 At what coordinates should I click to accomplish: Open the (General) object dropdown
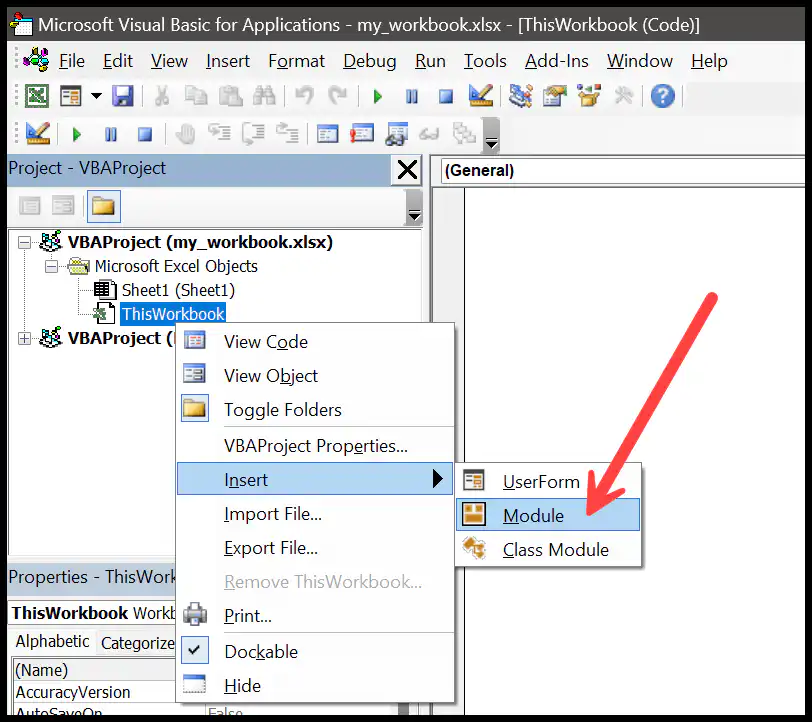pyautogui.click(x=622, y=170)
